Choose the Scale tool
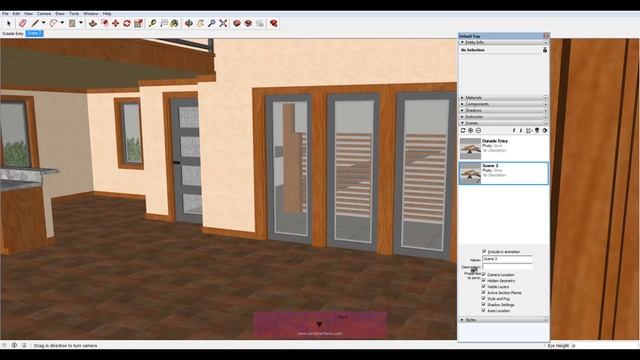This screenshot has width=640, height=360. click(138, 23)
